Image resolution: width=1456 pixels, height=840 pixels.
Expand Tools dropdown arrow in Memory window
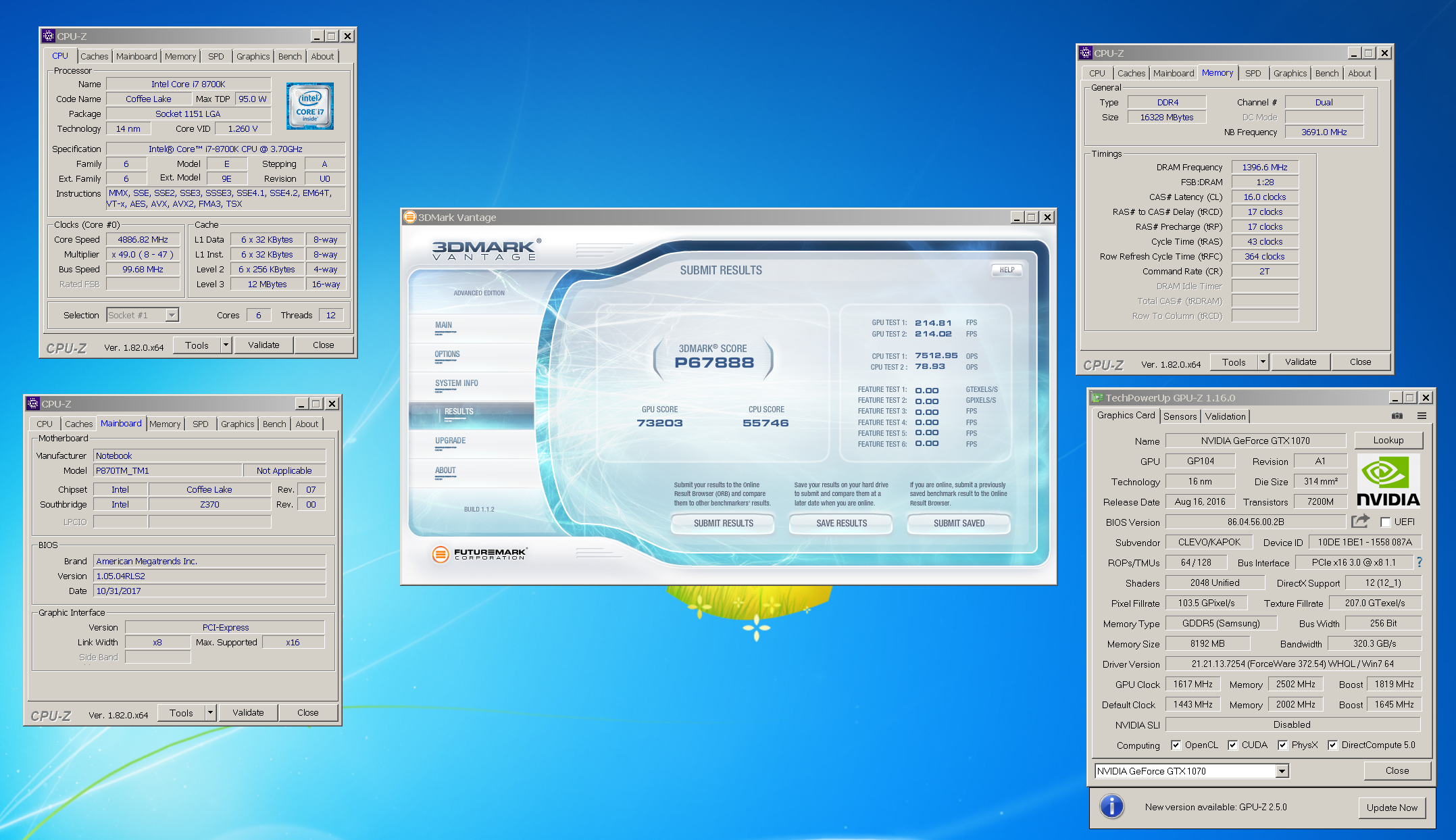coord(1263,362)
